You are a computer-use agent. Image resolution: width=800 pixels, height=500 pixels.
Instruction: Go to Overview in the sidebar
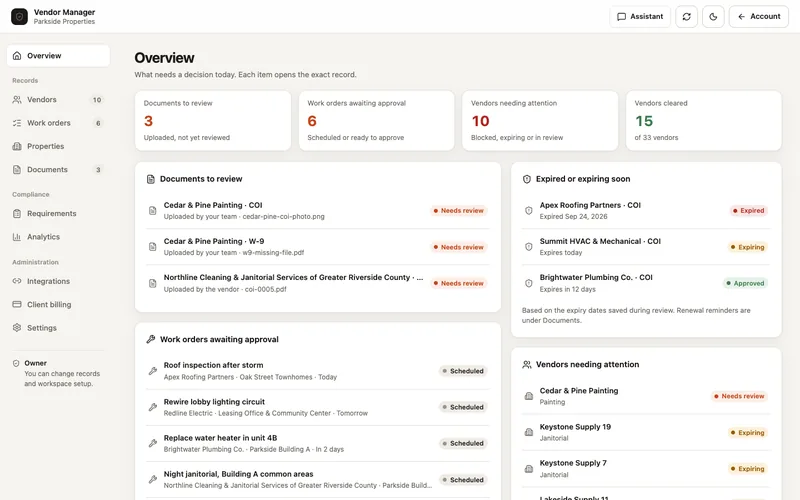[58, 56]
